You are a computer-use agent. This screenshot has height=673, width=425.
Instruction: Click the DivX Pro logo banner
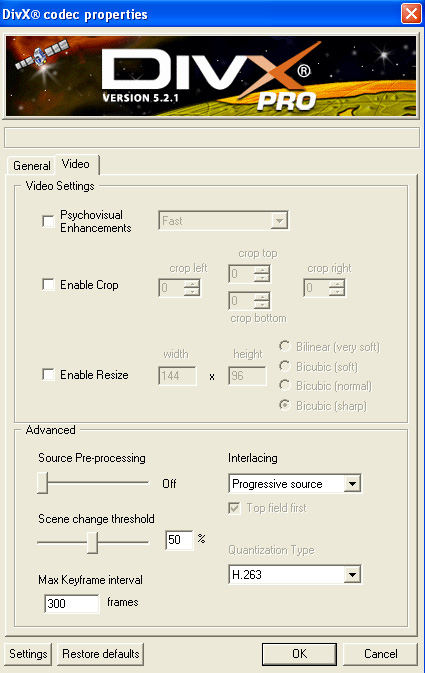pos(211,76)
